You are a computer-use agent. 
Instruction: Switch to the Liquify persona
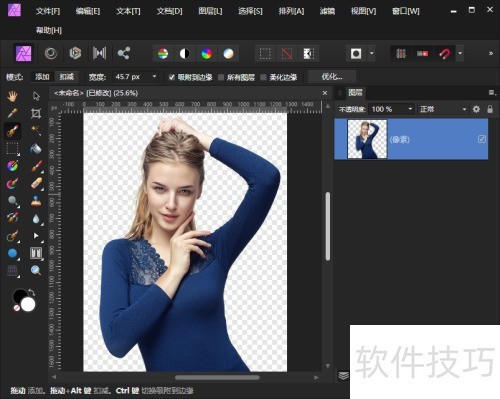click(x=51, y=53)
